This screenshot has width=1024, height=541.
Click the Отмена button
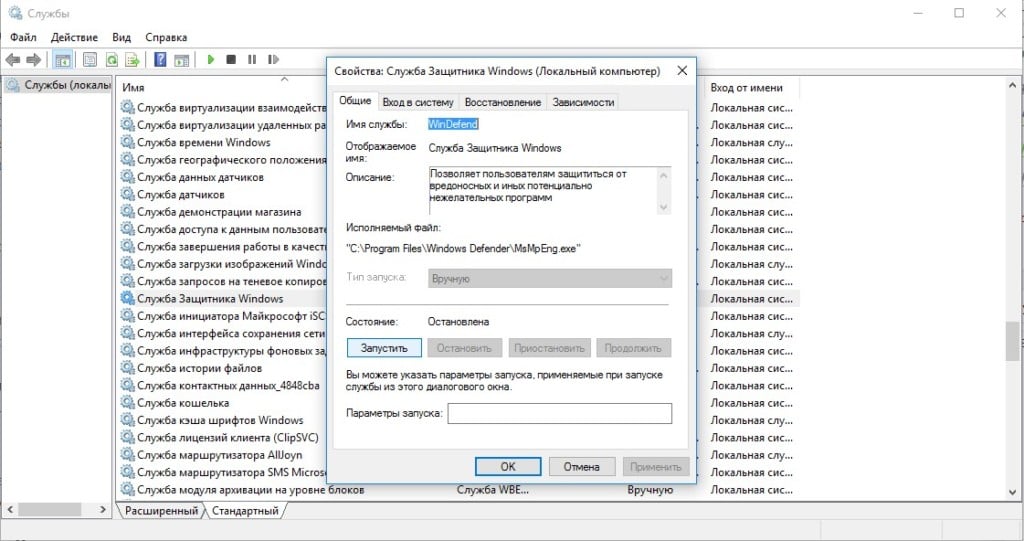point(581,466)
